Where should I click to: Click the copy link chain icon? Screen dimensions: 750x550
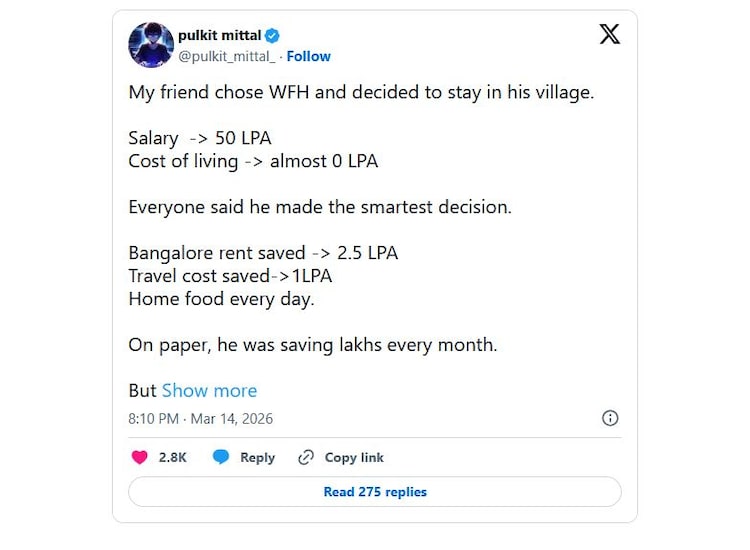(x=306, y=457)
